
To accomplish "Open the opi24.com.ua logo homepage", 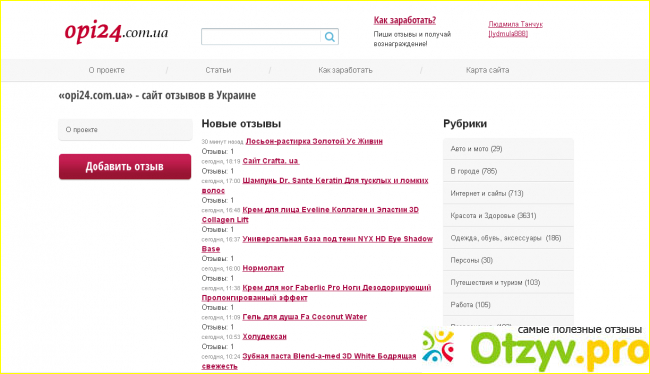I will coord(116,32).
